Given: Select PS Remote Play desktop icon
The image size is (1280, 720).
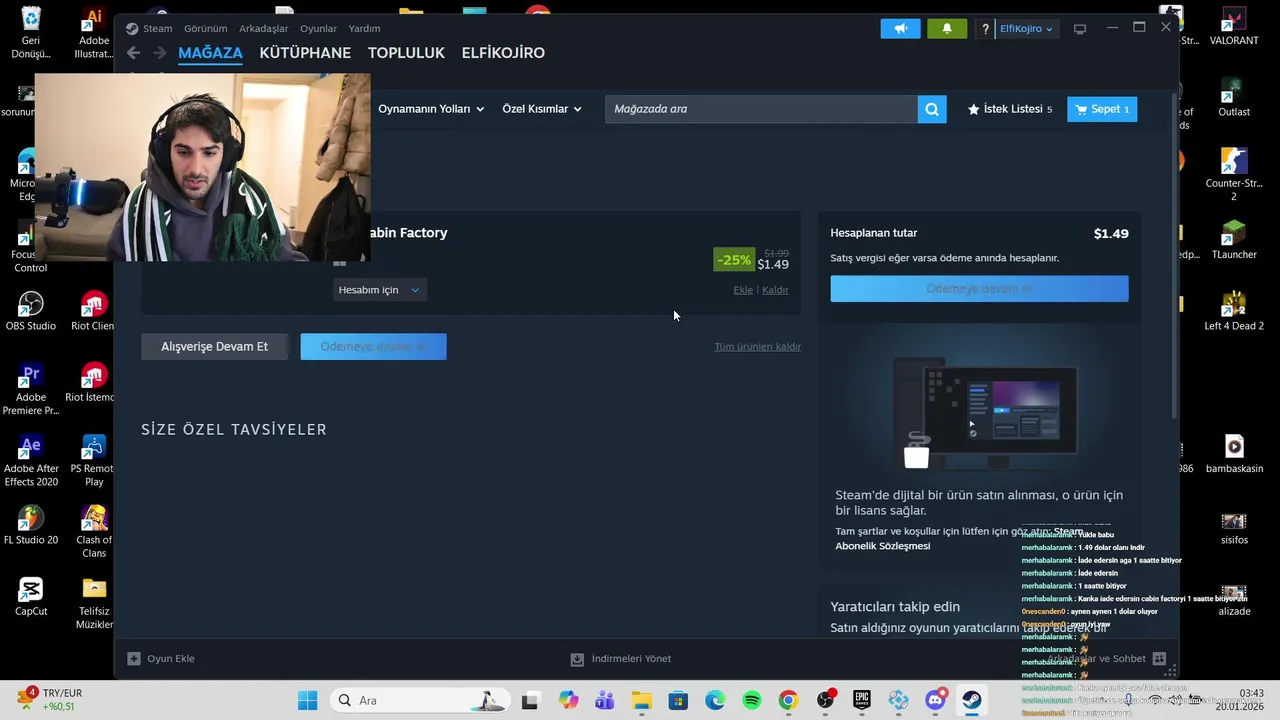Looking at the screenshot, I should 94,460.
